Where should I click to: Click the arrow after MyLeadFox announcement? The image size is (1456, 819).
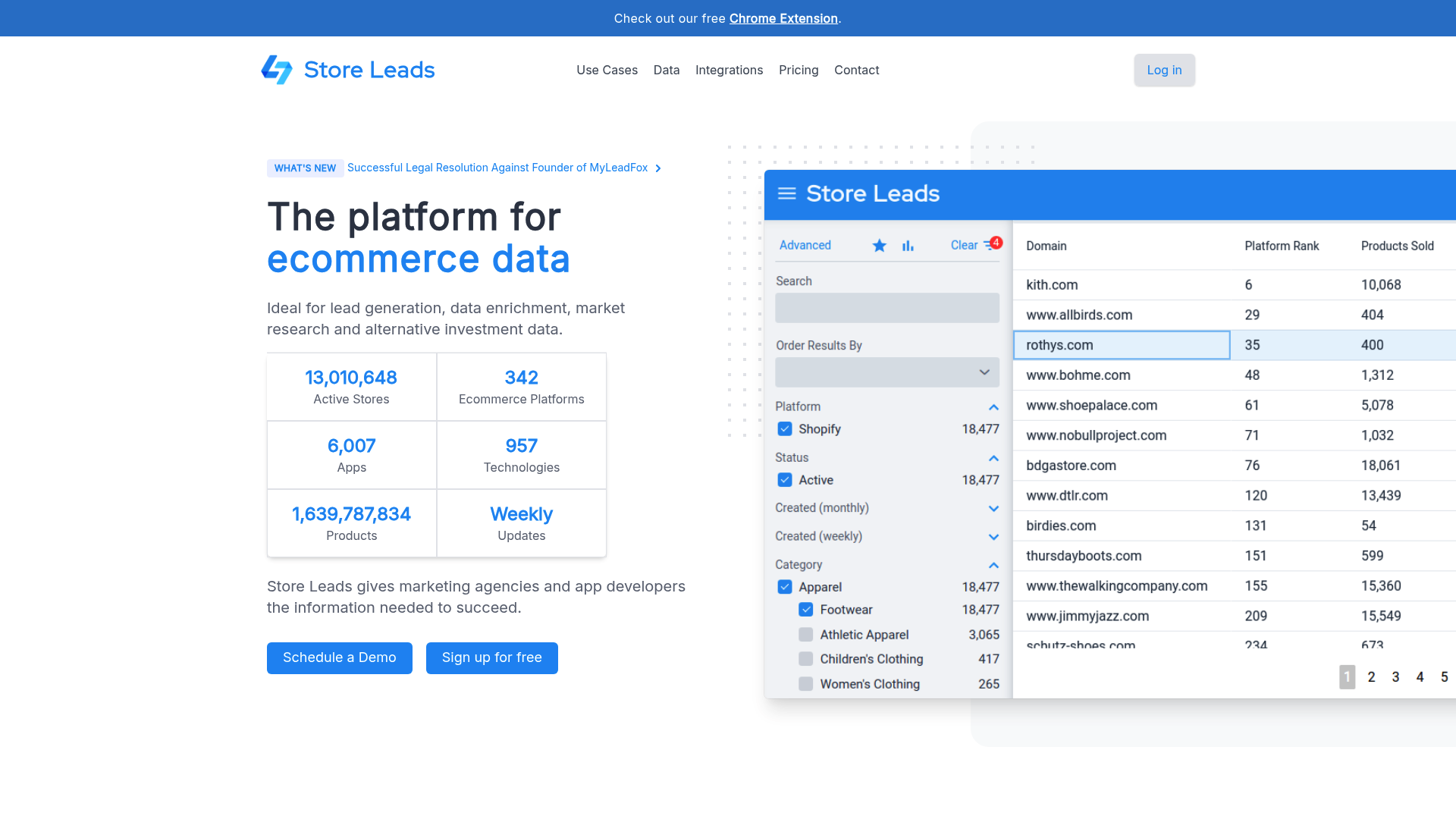click(657, 168)
